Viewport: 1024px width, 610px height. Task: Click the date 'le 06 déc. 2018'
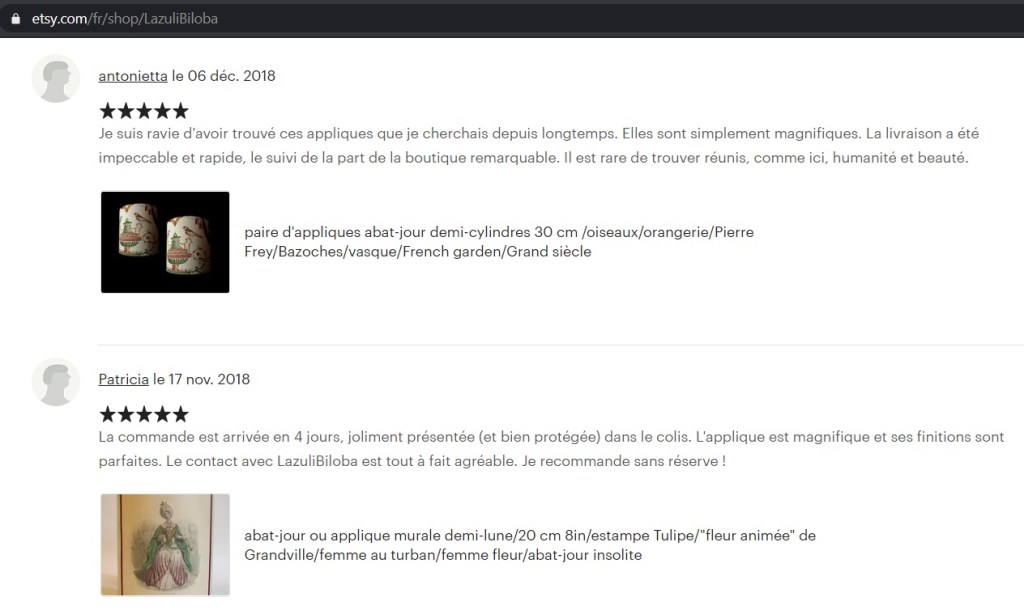(223, 76)
